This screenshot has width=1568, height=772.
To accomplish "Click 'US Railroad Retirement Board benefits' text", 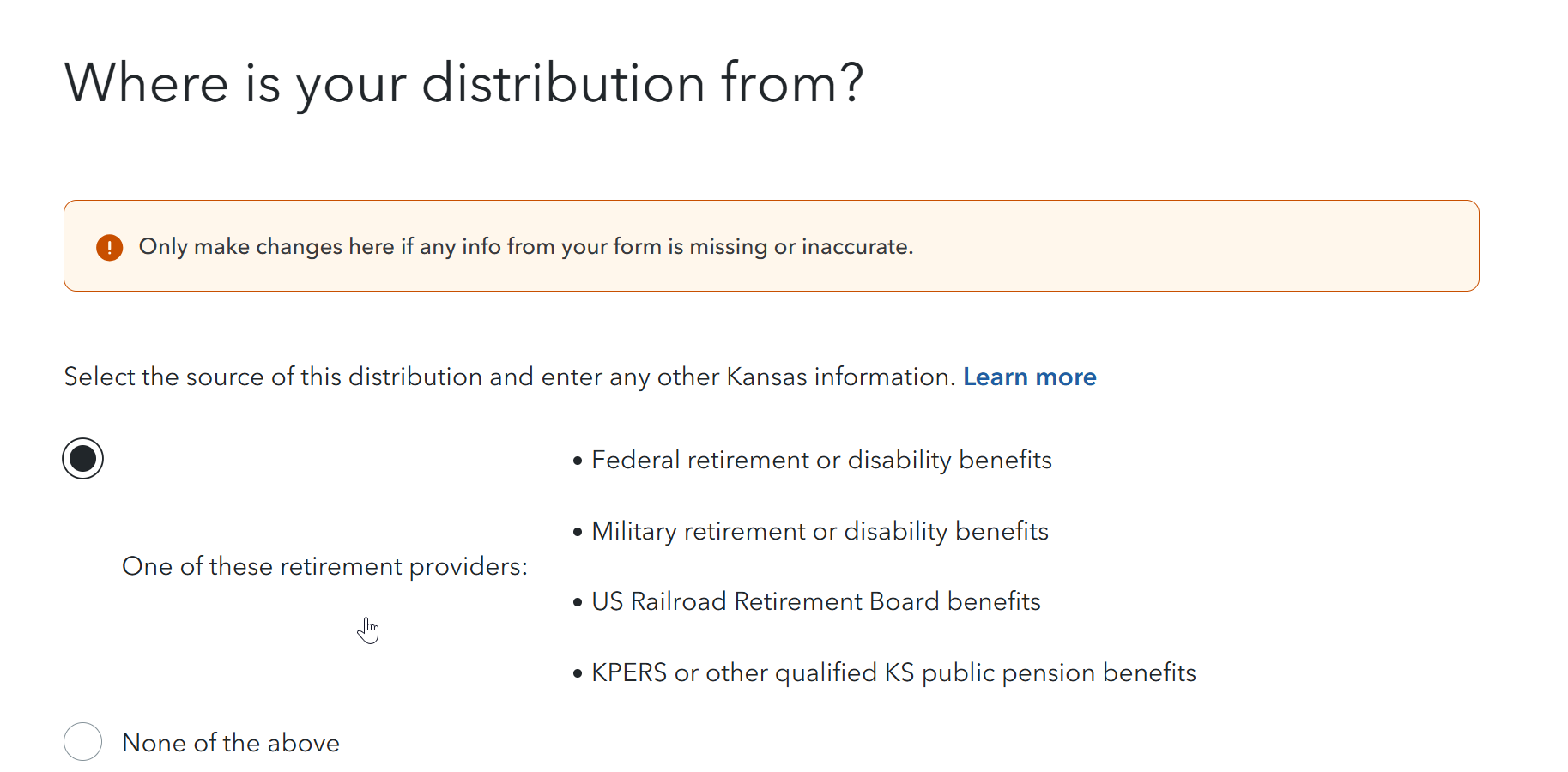I will [815, 602].
